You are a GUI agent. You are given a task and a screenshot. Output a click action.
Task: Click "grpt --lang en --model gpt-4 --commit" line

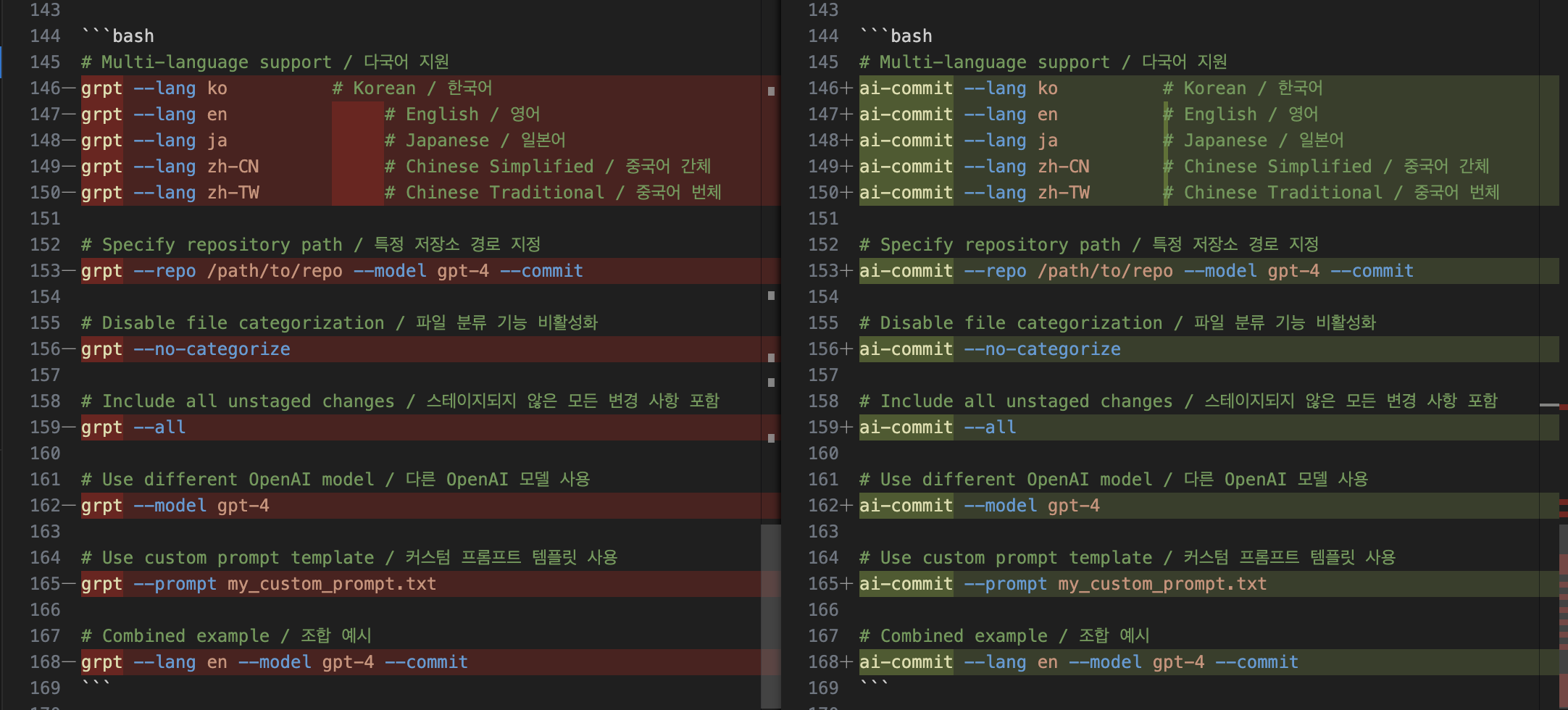point(275,662)
